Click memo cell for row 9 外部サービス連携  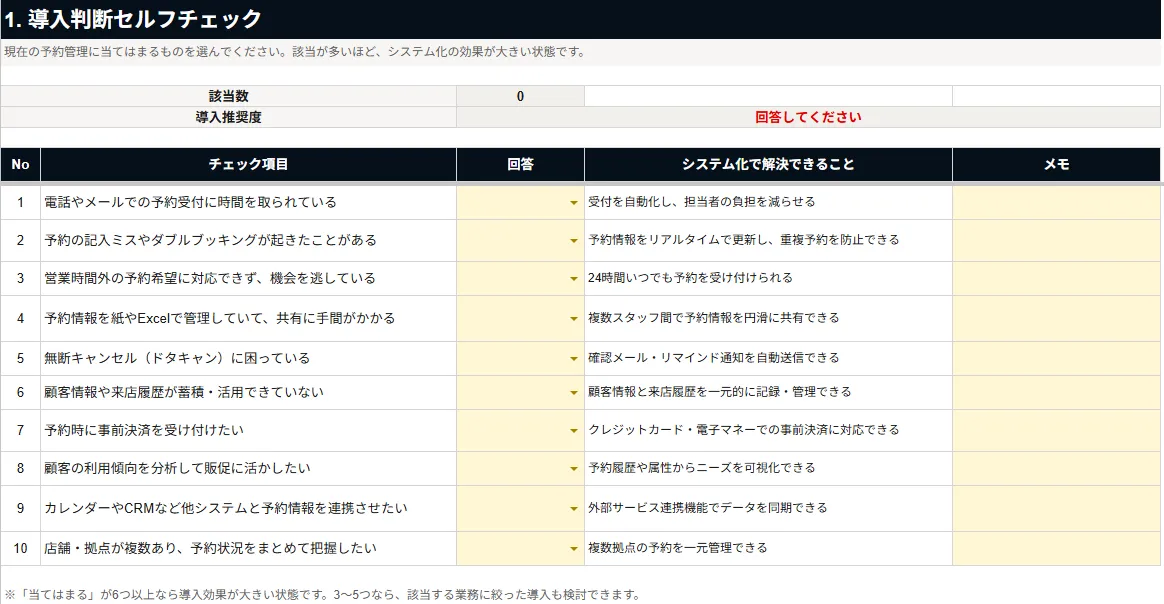click(1056, 508)
